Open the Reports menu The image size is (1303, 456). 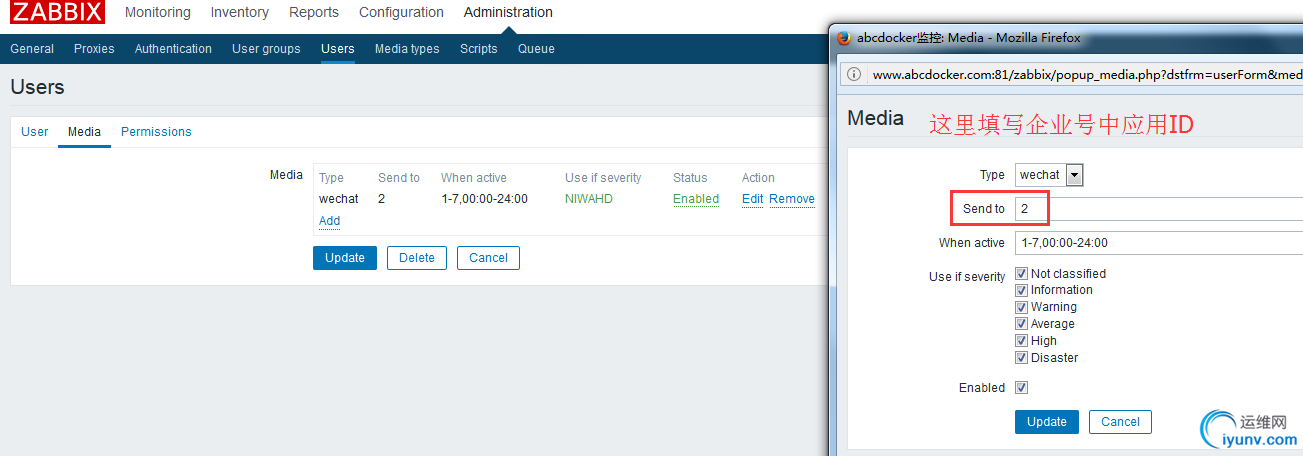pyautogui.click(x=314, y=12)
